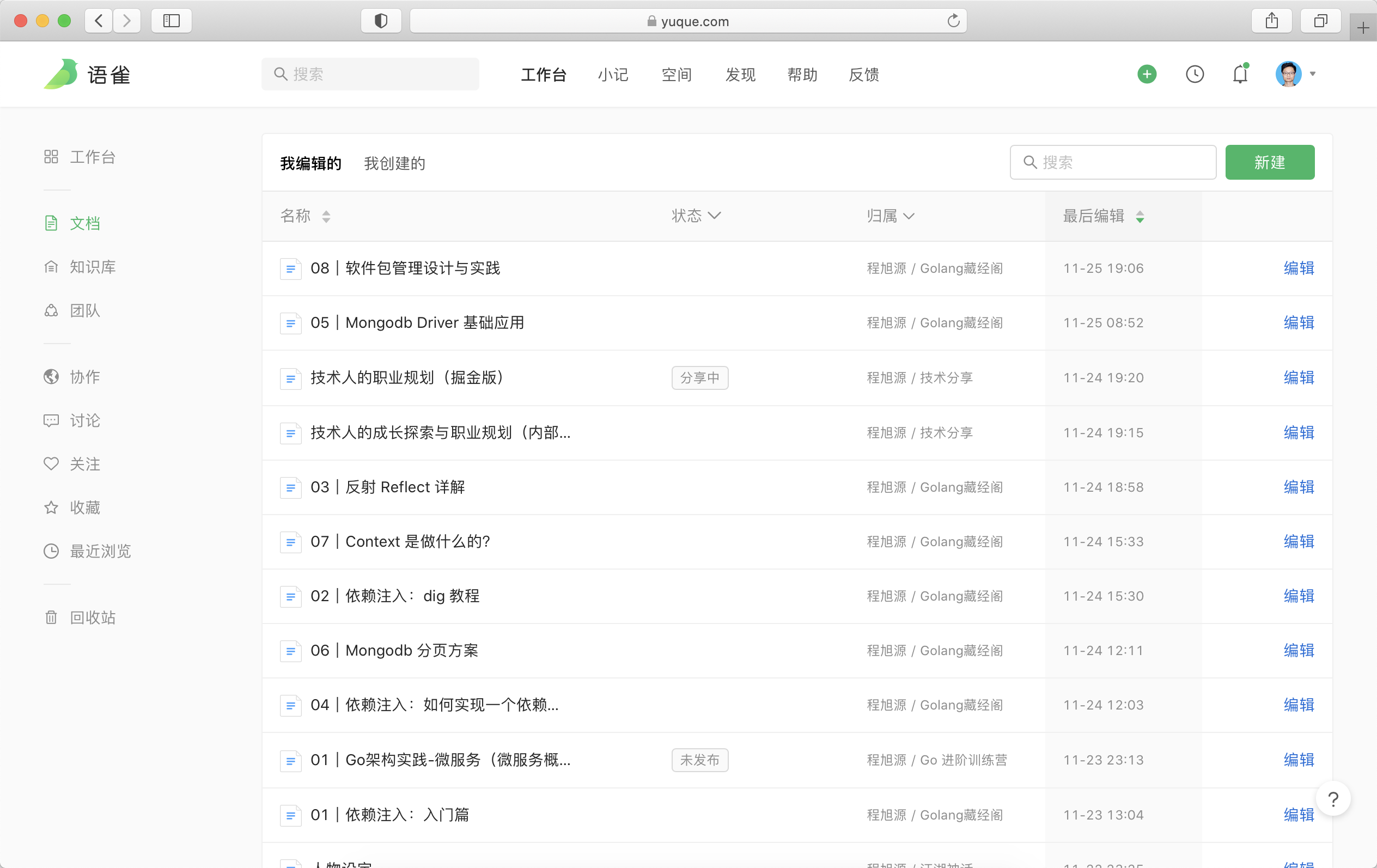Open the user avatar dropdown menu

[1296, 75]
